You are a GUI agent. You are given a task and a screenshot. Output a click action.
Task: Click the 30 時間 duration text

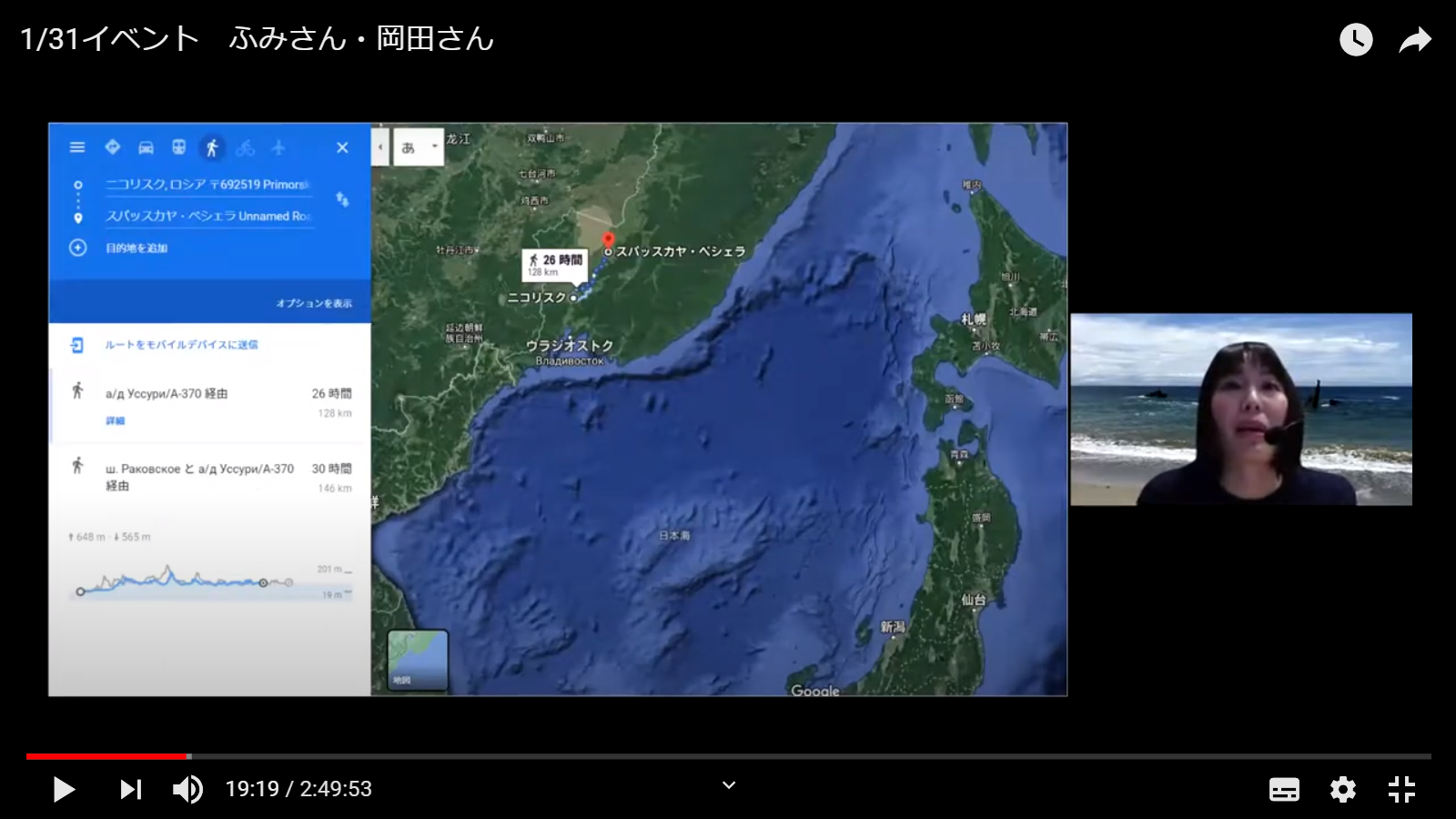click(331, 469)
